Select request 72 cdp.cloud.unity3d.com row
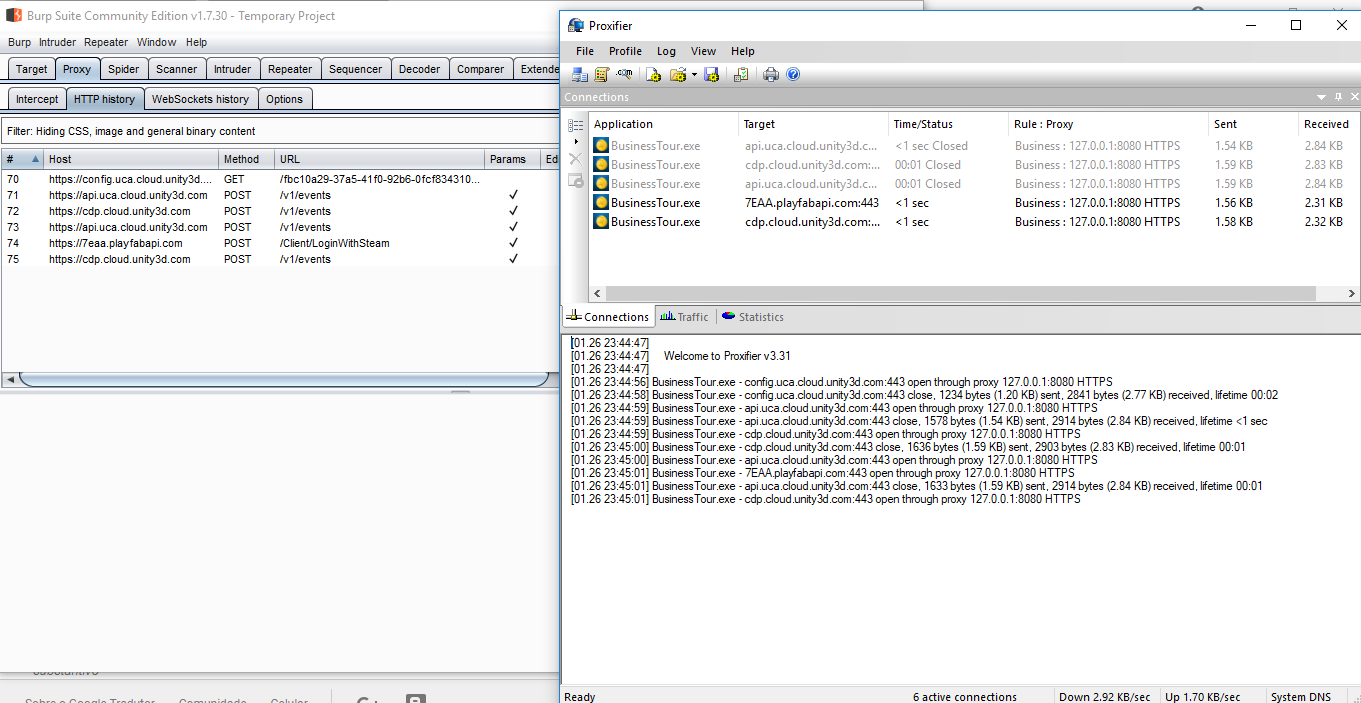The image size is (1361, 703). pos(279,211)
